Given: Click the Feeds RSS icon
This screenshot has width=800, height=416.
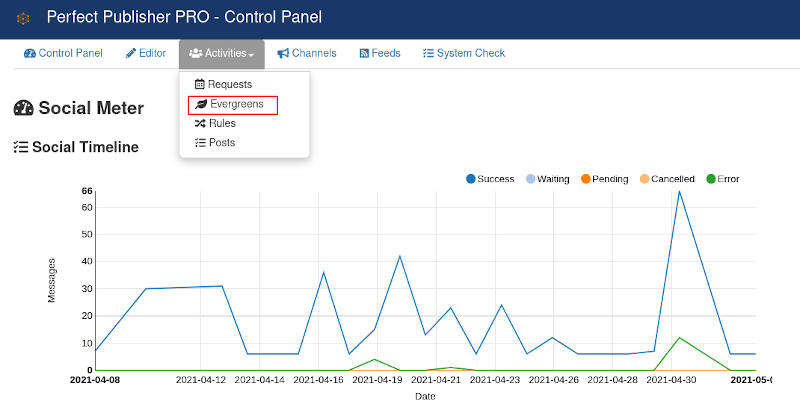Looking at the screenshot, I should click(364, 54).
